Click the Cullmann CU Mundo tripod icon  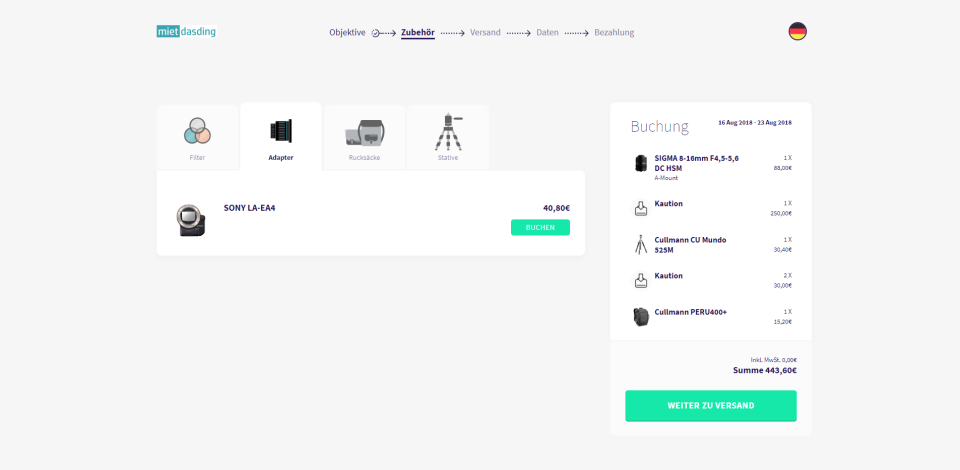click(640, 244)
